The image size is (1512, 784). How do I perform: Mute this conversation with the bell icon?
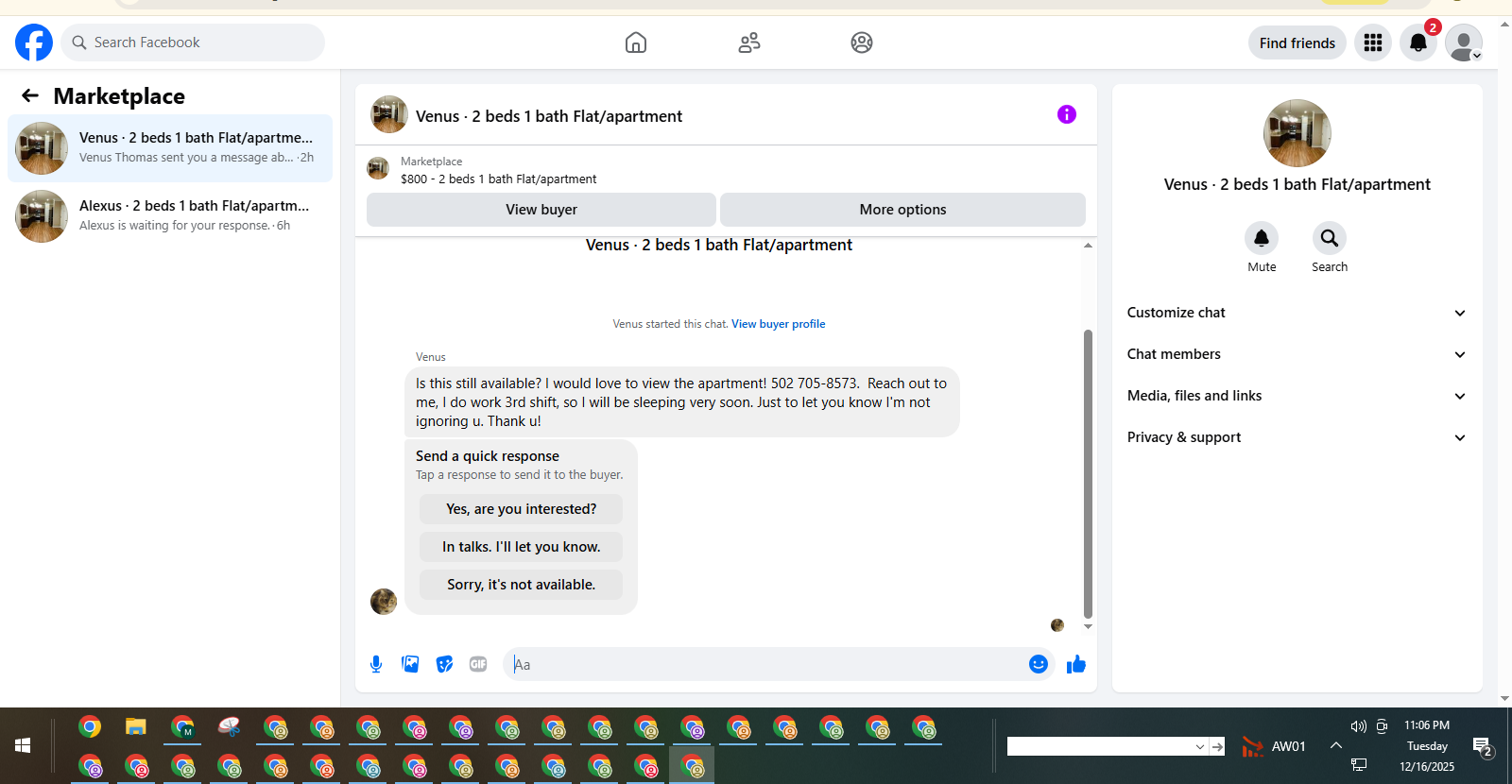click(1262, 238)
